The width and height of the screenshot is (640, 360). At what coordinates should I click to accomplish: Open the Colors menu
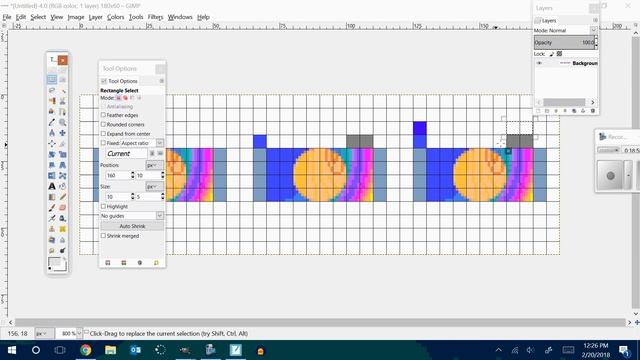(x=116, y=17)
